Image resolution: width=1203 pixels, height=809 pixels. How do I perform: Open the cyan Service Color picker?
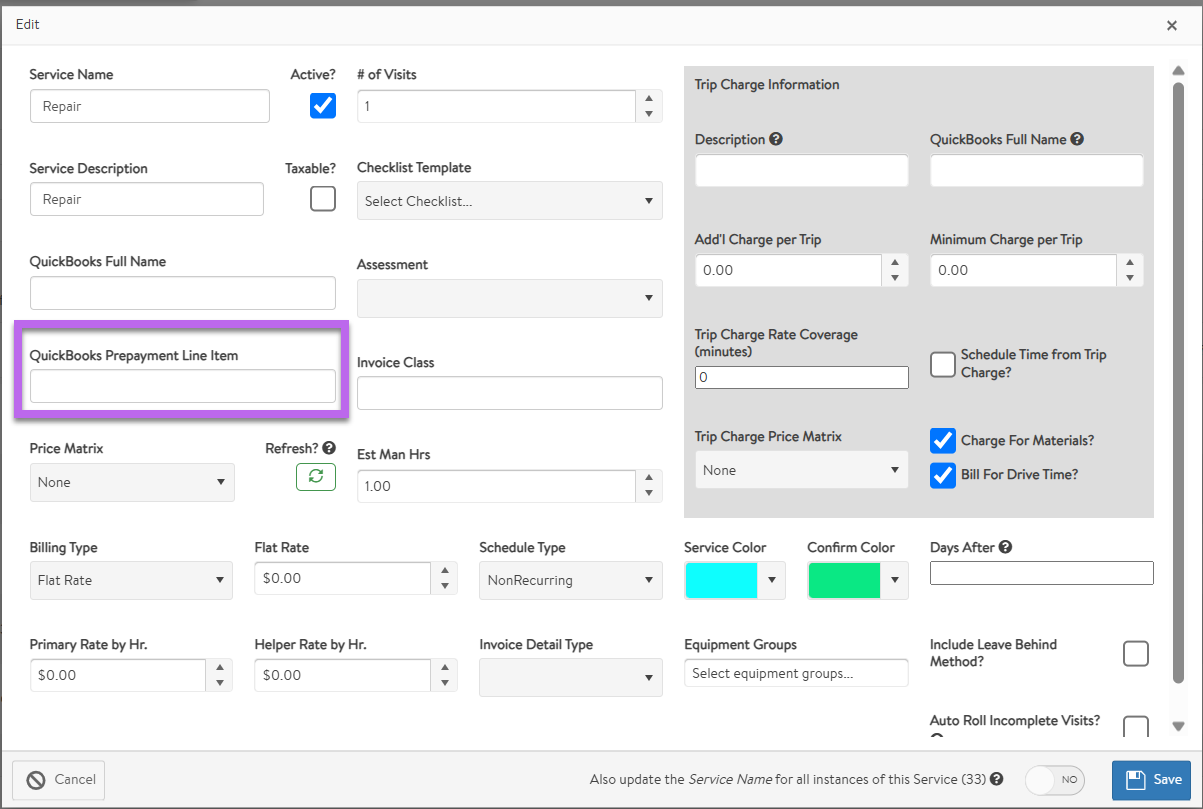(734, 580)
